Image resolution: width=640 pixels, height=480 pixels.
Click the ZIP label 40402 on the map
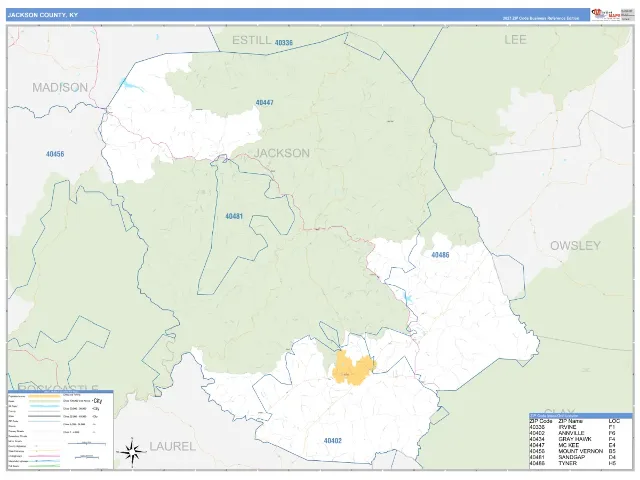[x=333, y=441]
